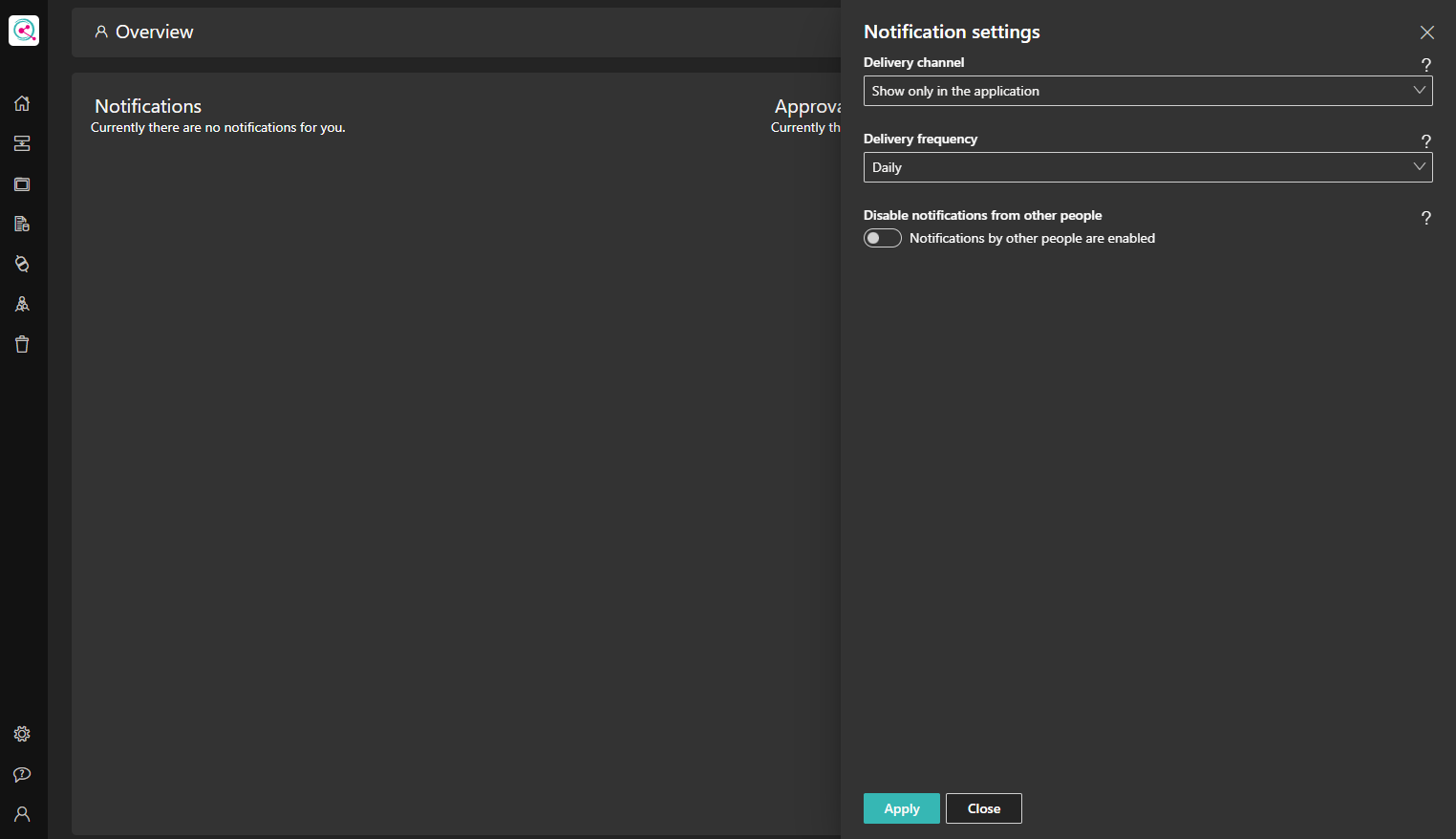Image resolution: width=1456 pixels, height=839 pixels.
Task: Click the application logo at top
Action: pyautogui.click(x=24, y=31)
